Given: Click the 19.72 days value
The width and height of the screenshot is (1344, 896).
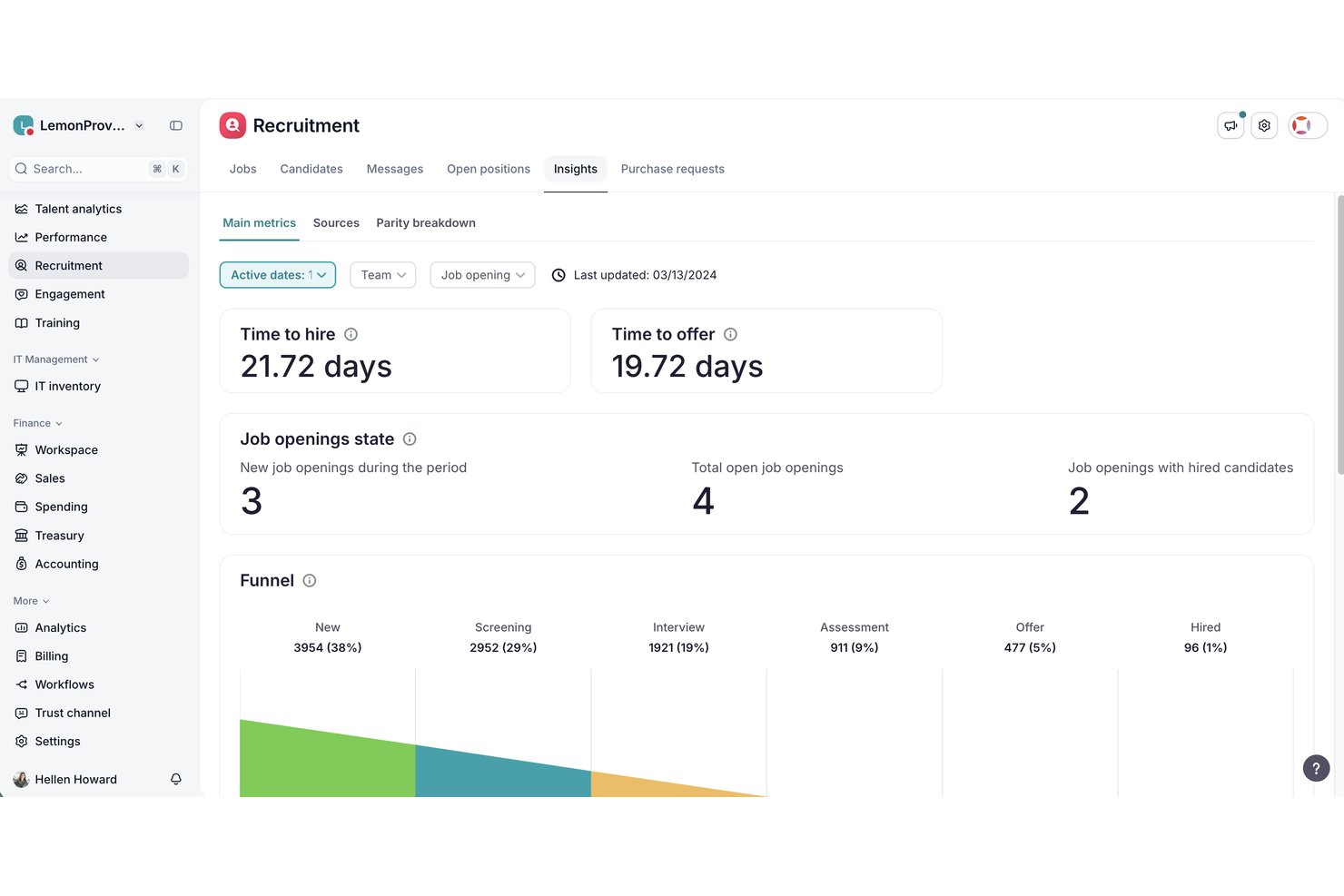Looking at the screenshot, I should point(687,367).
